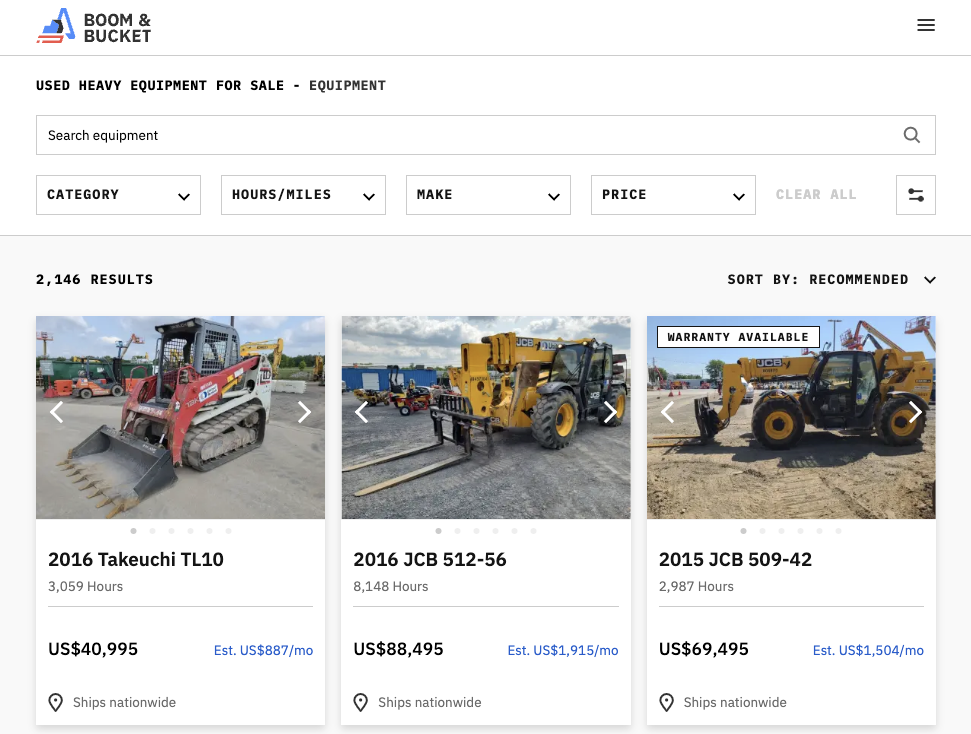Select second carousel dot under JCB 509-42
Image resolution: width=971 pixels, height=734 pixels.
coord(762,531)
